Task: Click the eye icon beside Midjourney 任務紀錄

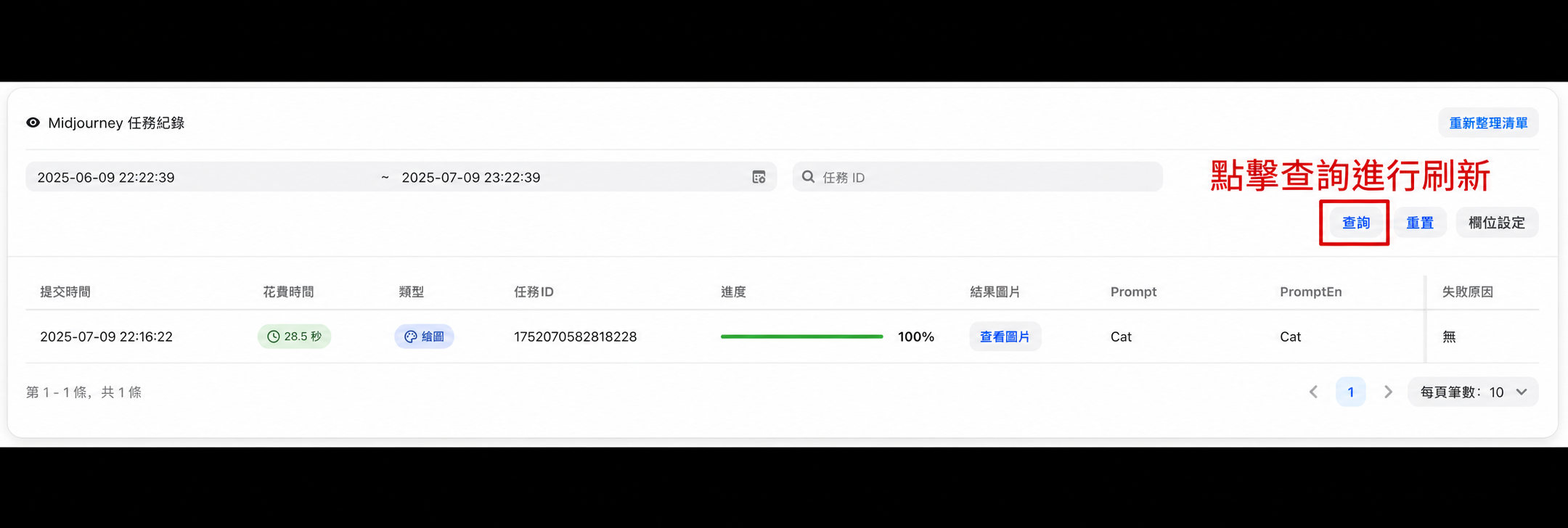Action: 33,123
